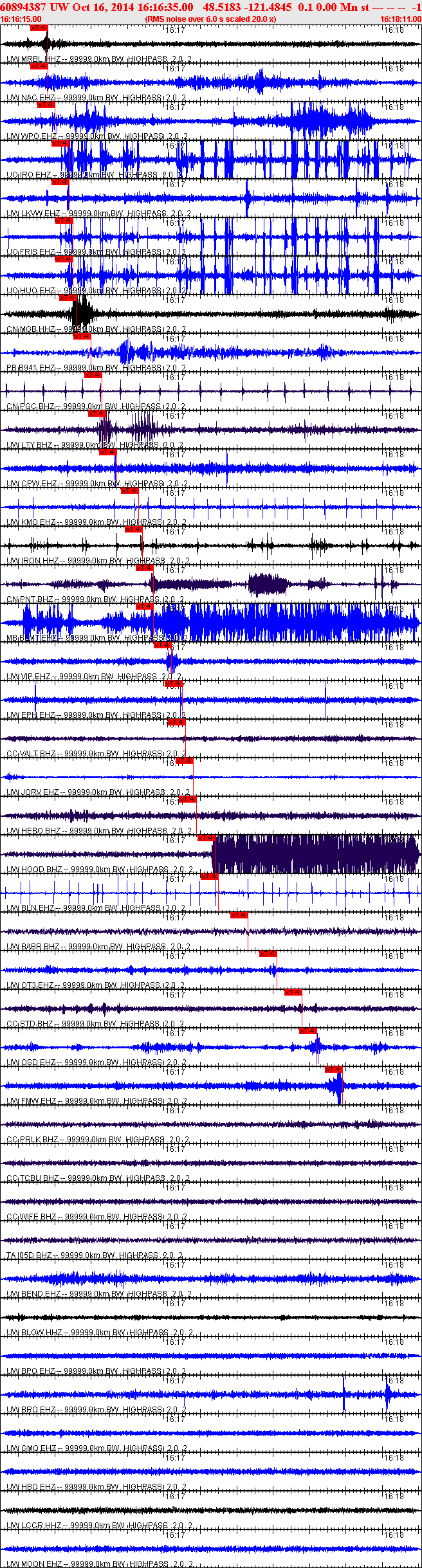The image size is (422, 1568).
Task: Click the CN MGB HHZ trace label
Action: (x=96, y=329)
